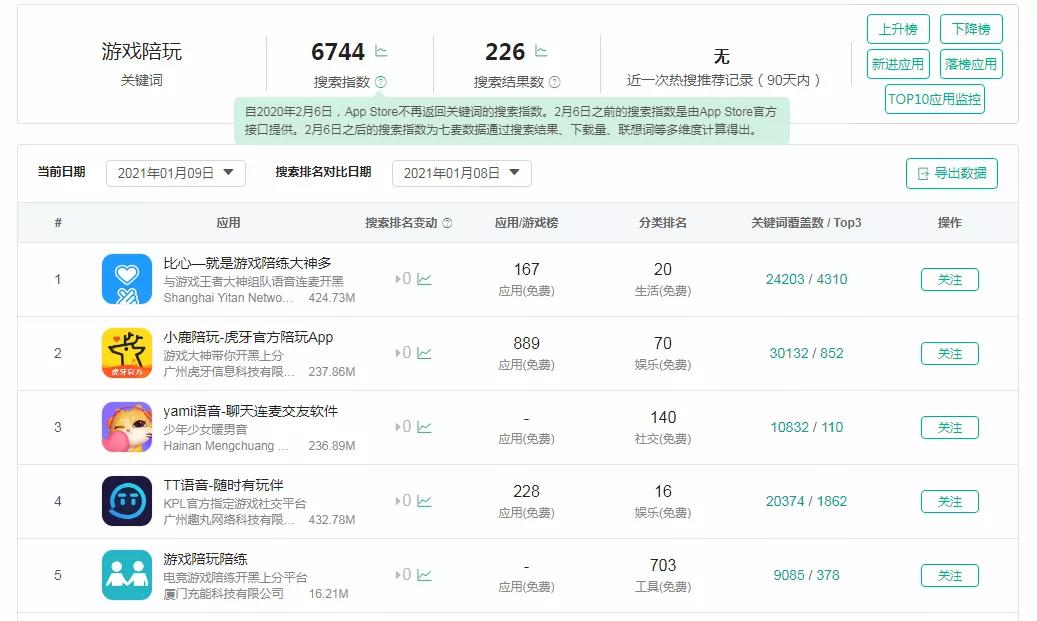Open app title 比心—就是游戏陪练大神多

click(x=247, y=263)
